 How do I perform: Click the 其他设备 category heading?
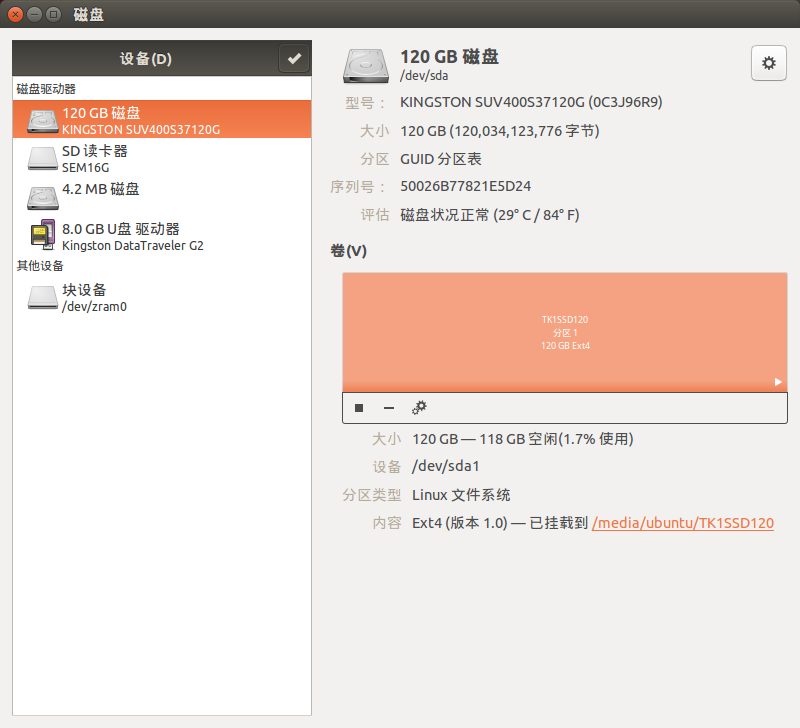pyautogui.click(x=40, y=266)
